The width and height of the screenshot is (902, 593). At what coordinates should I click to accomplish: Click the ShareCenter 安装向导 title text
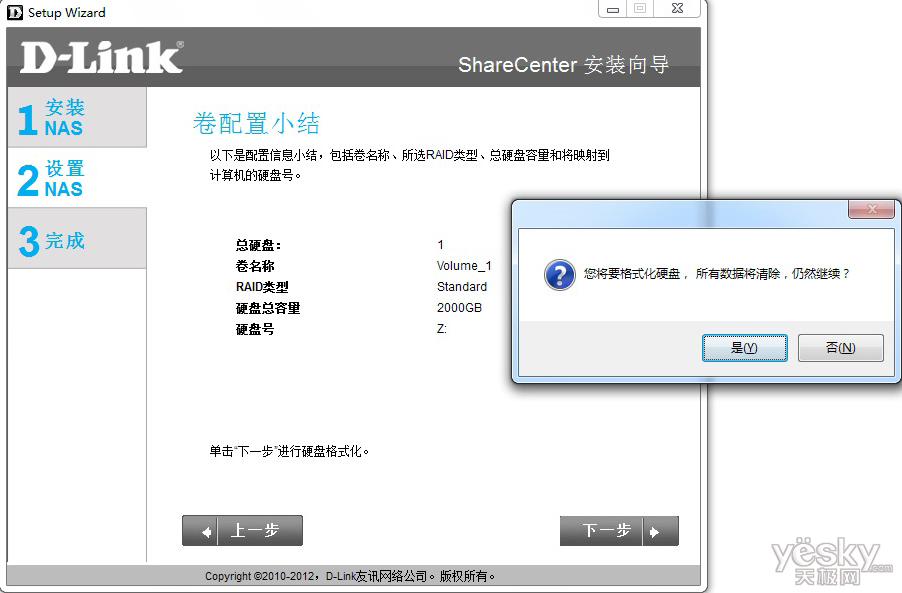click(x=563, y=65)
